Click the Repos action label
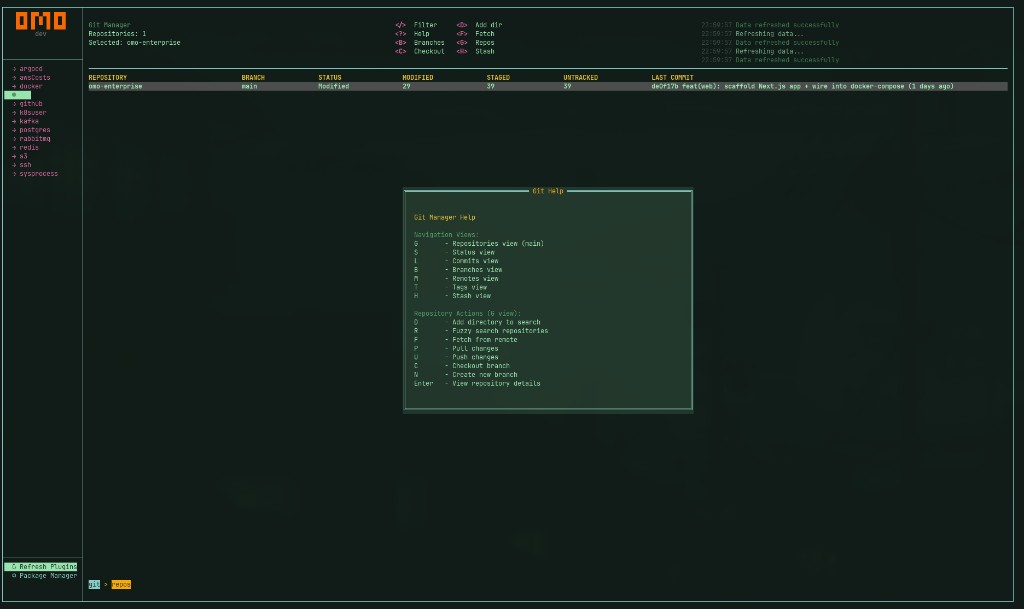This screenshot has height=609, width=1024. coord(485,42)
